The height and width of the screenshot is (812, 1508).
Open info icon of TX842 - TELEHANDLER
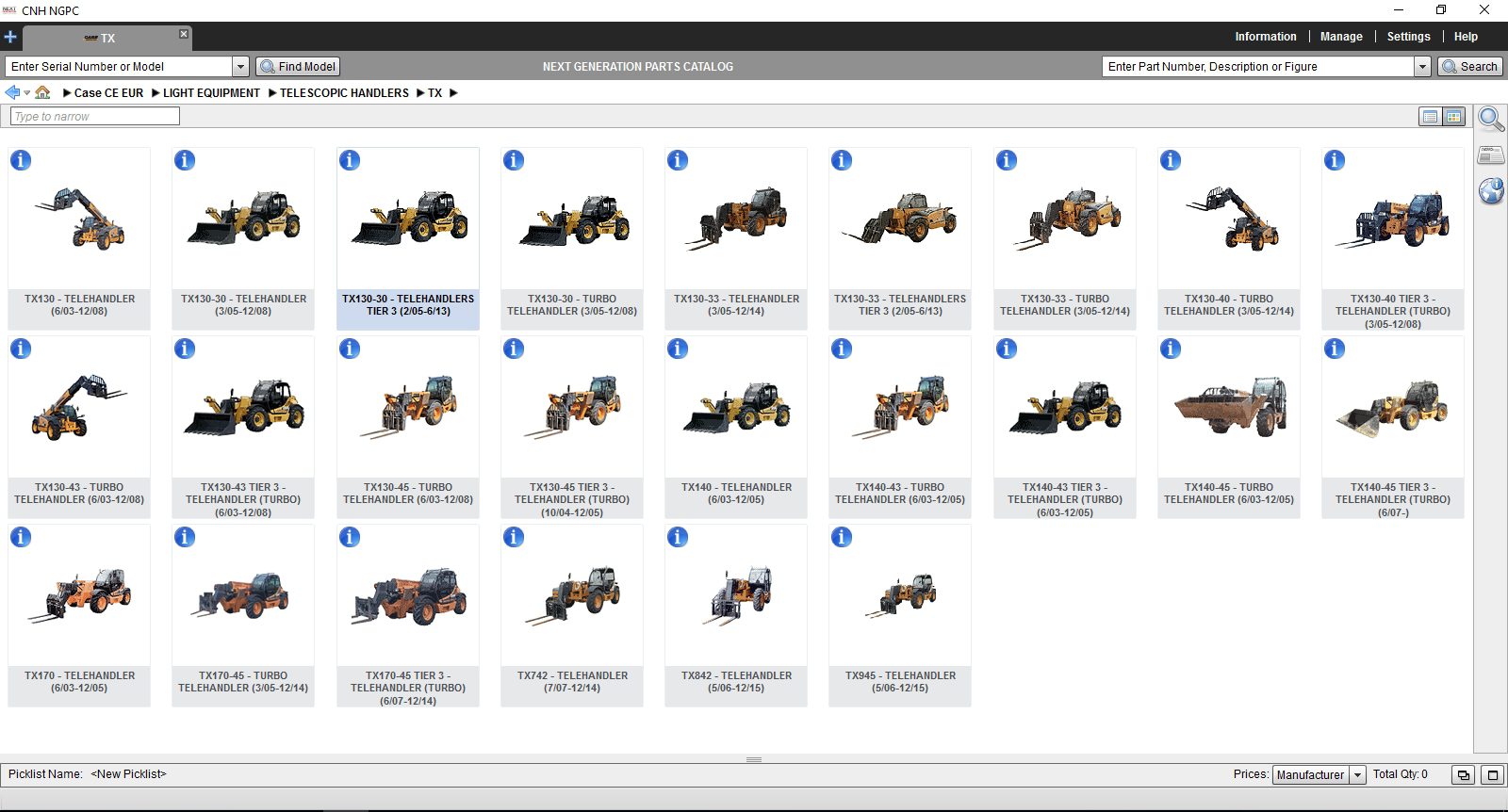pos(678,537)
